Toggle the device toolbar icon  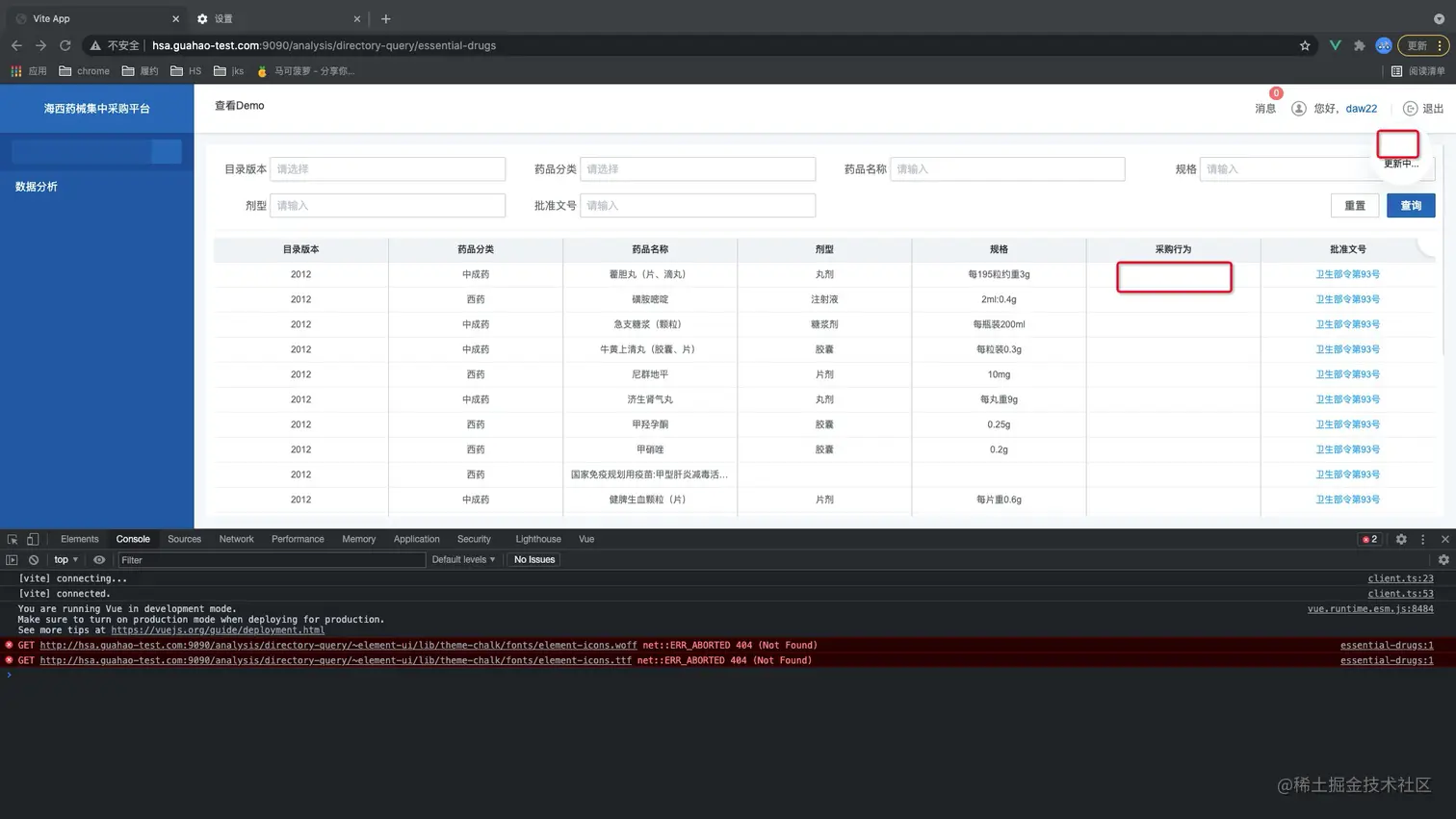(x=33, y=540)
